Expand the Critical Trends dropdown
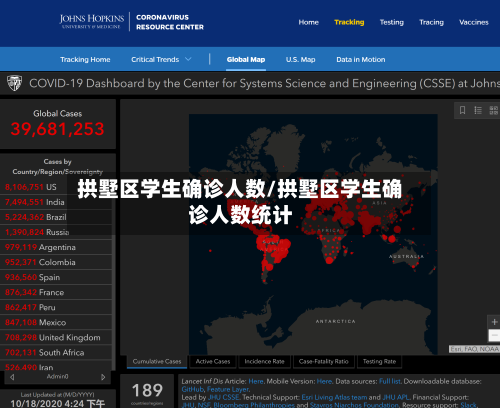Screen dimensions: 500x408 tap(161, 59)
